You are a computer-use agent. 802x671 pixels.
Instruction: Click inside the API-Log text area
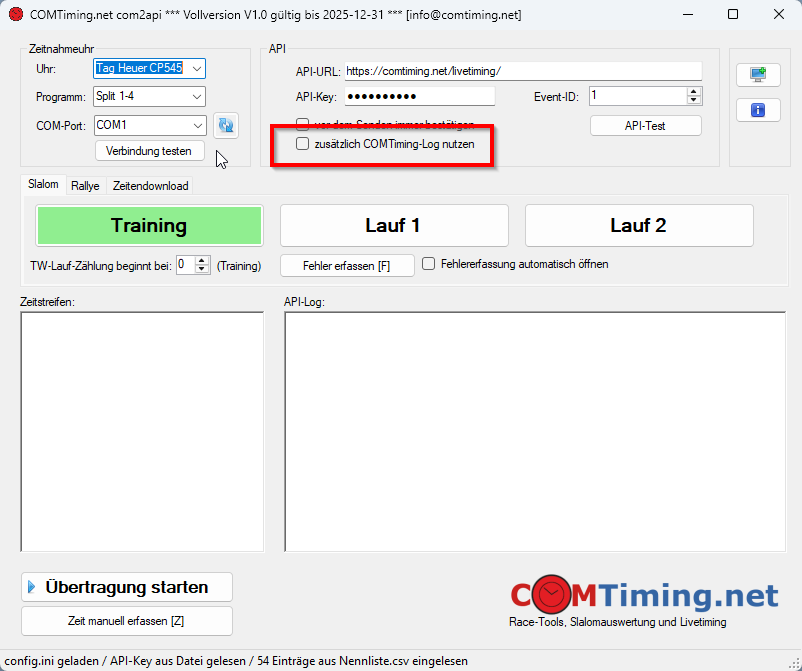click(535, 432)
